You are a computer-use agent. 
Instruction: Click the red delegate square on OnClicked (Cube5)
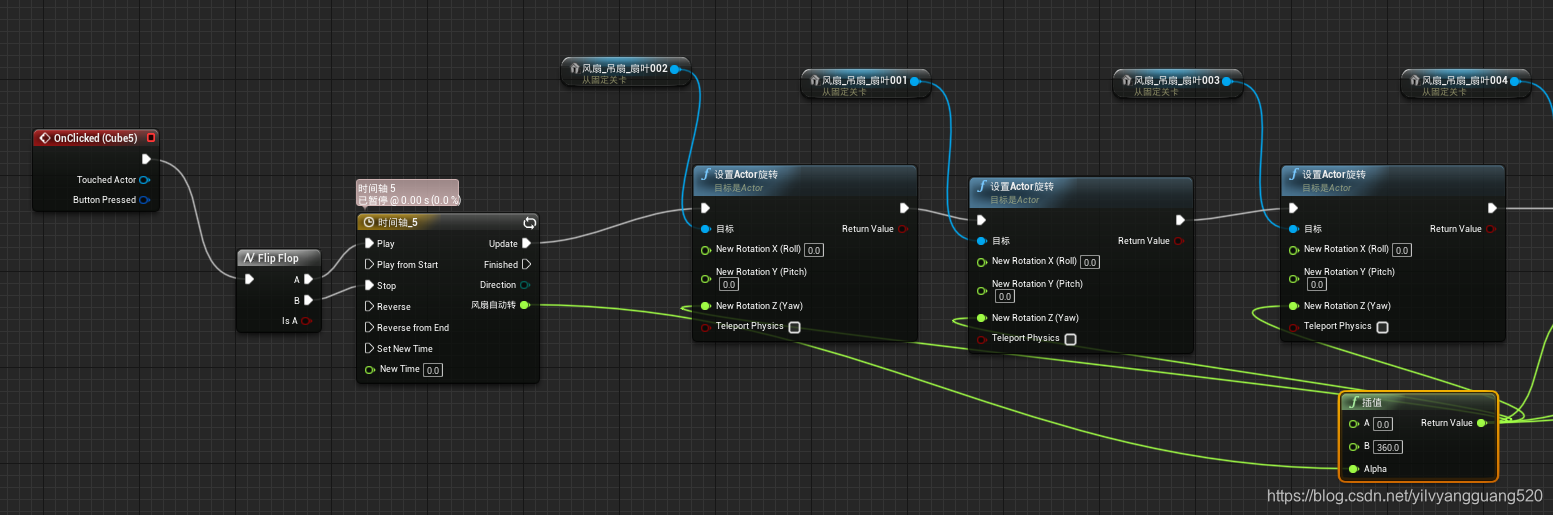point(151,138)
